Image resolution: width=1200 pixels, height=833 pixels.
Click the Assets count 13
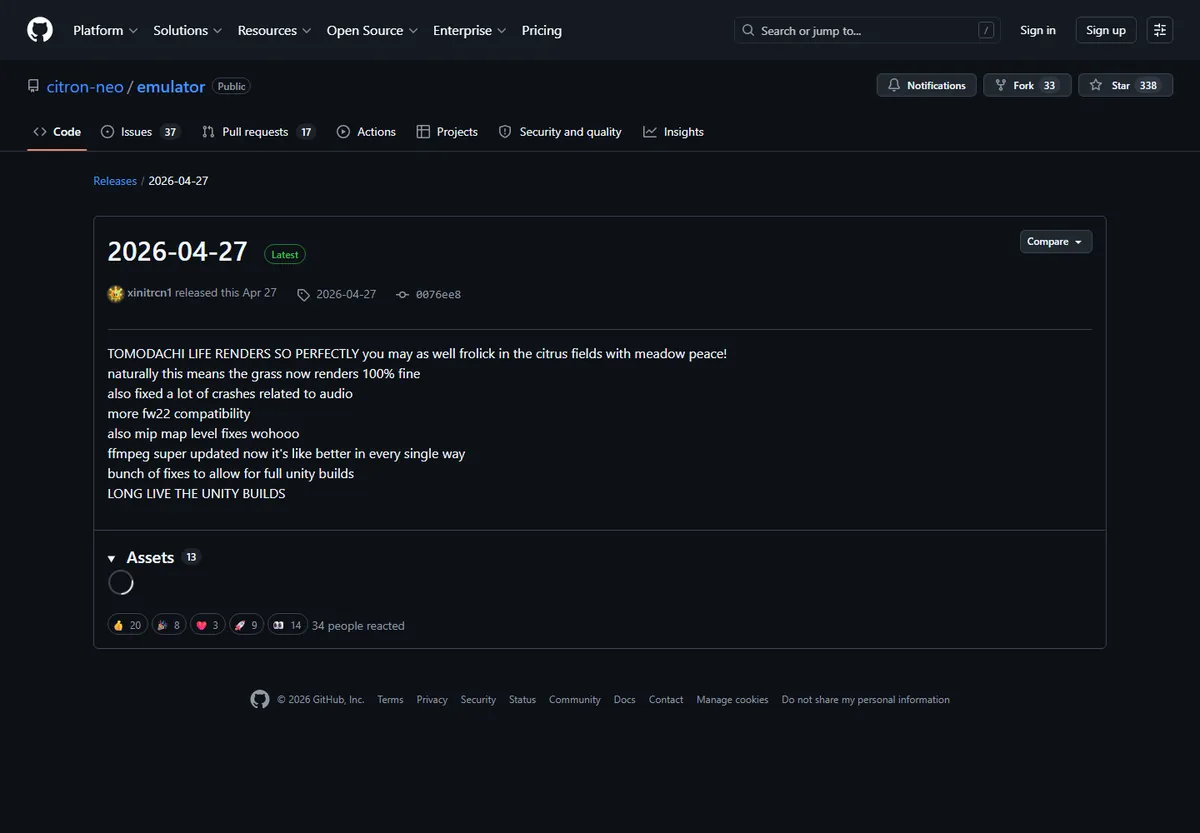coord(191,557)
